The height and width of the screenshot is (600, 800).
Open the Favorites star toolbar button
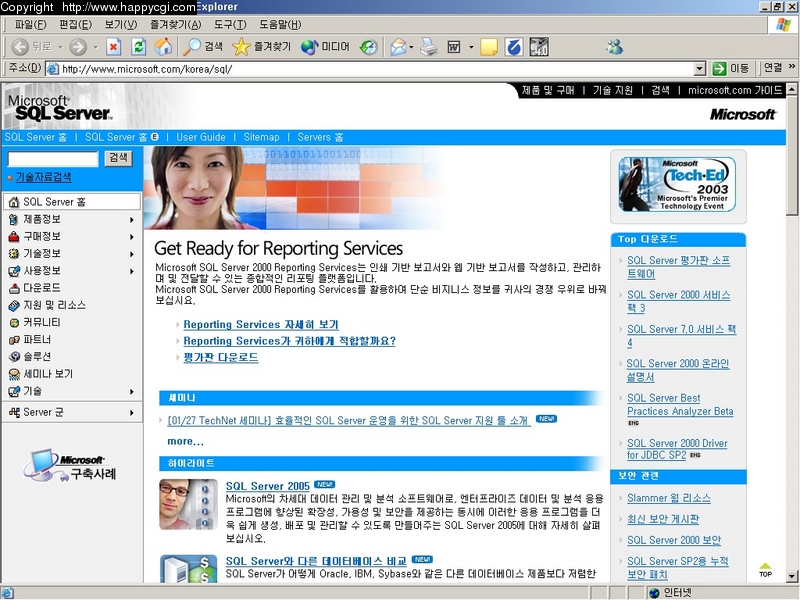261,47
